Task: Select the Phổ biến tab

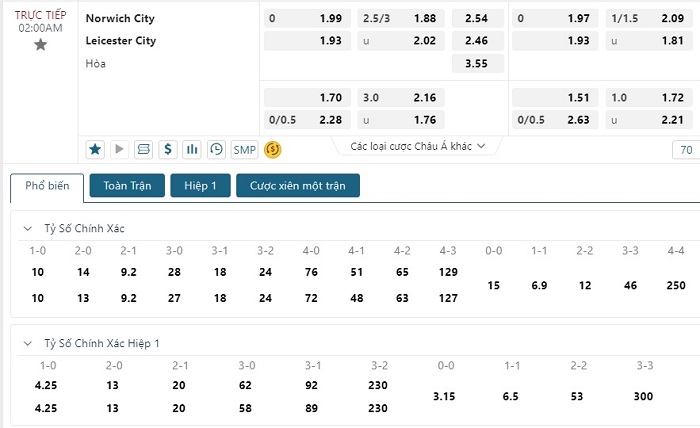Action: point(47,187)
